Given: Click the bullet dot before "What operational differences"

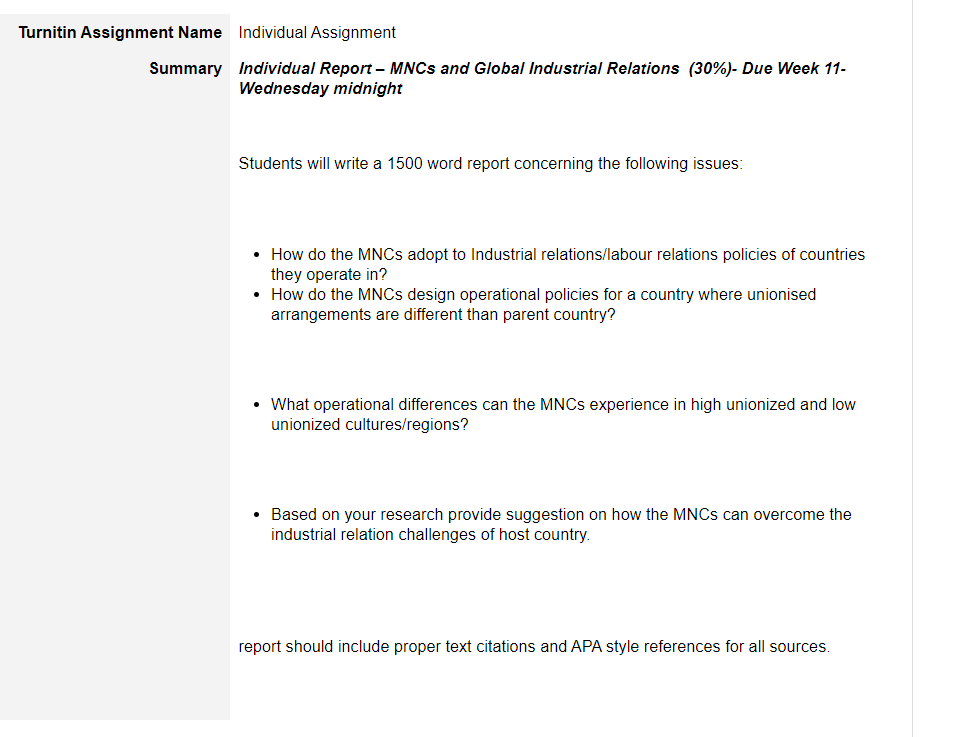Looking at the screenshot, I should [x=256, y=404].
